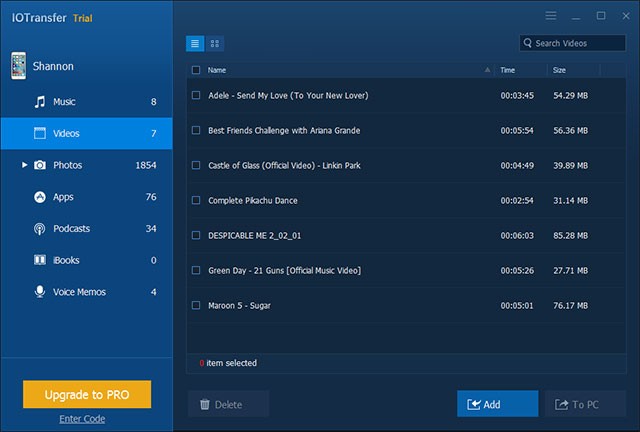This screenshot has height=432, width=640.
Task: Switch to list view layout
Action: (x=195, y=44)
